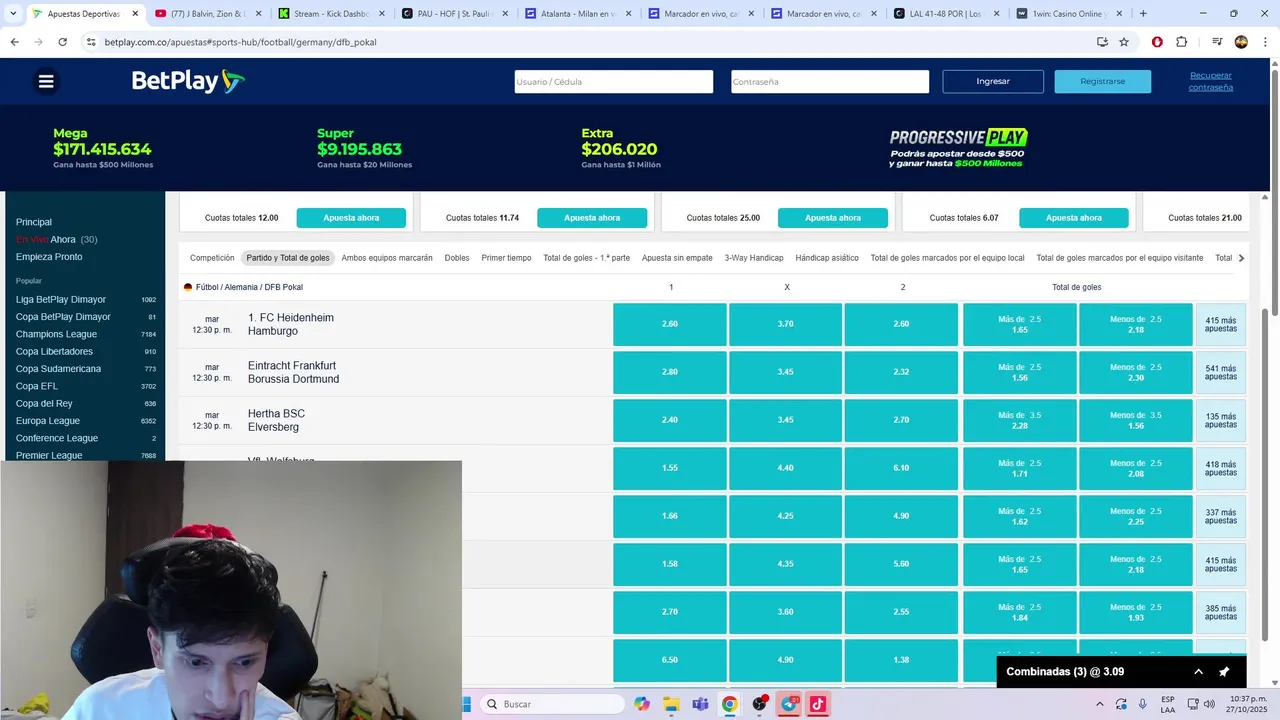This screenshot has width=1280, height=720.
Task: Open the red extension icon in toolbar
Action: point(1157,42)
